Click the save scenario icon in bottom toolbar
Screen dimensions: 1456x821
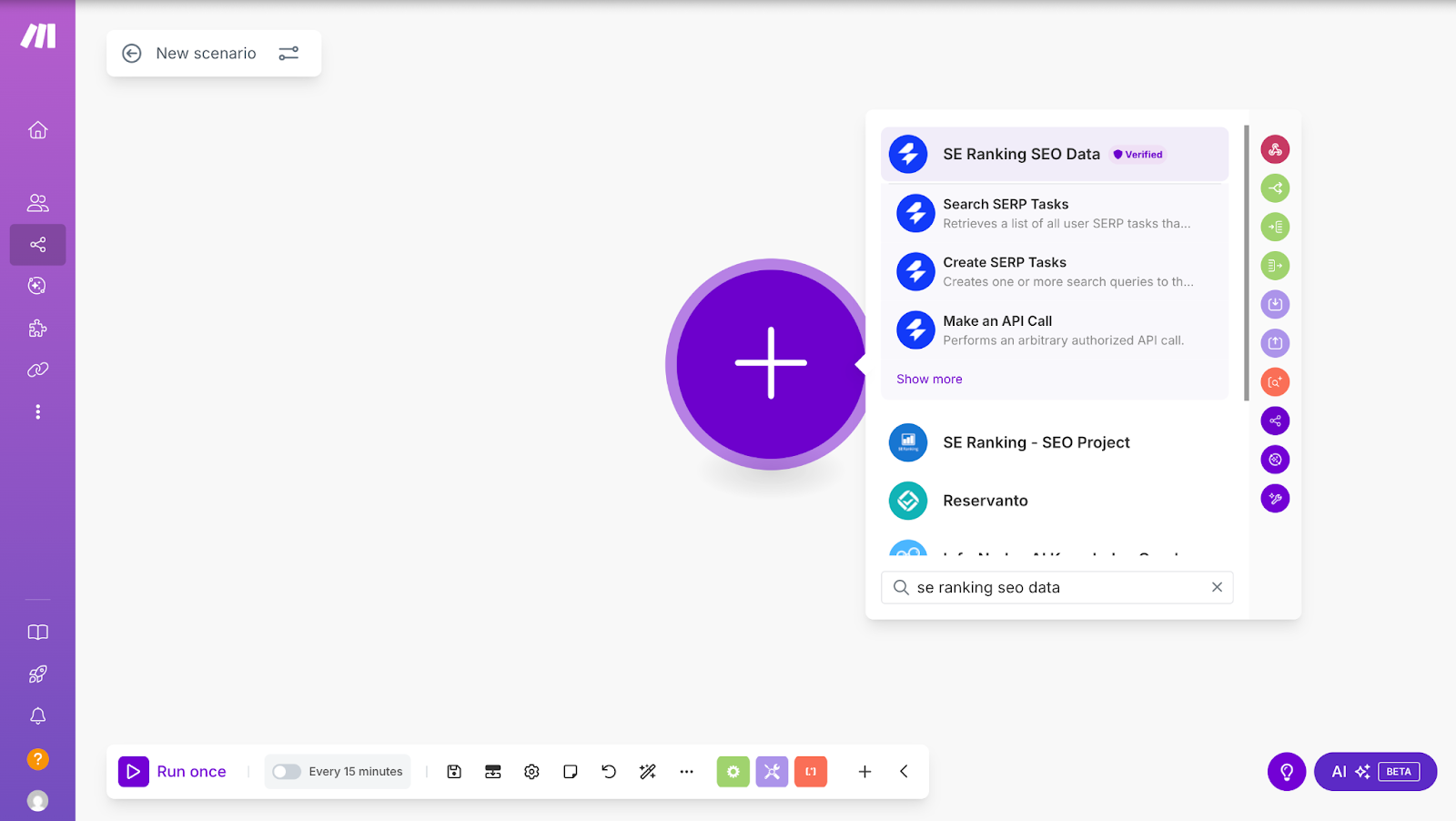pos(453,771)
